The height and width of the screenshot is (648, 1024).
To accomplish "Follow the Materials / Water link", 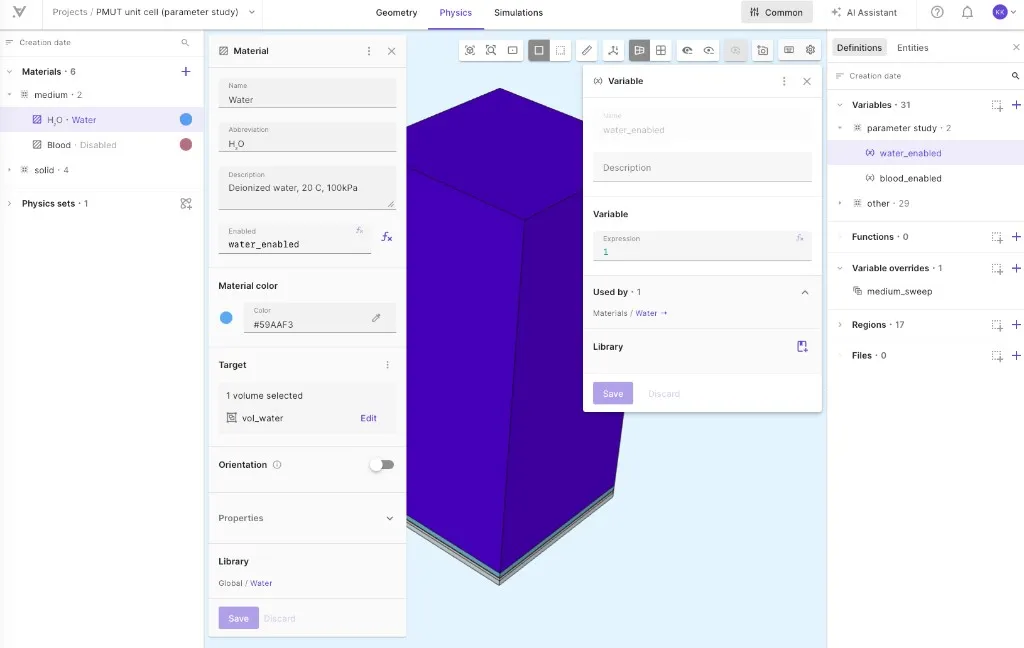I will tap(647, 314).
